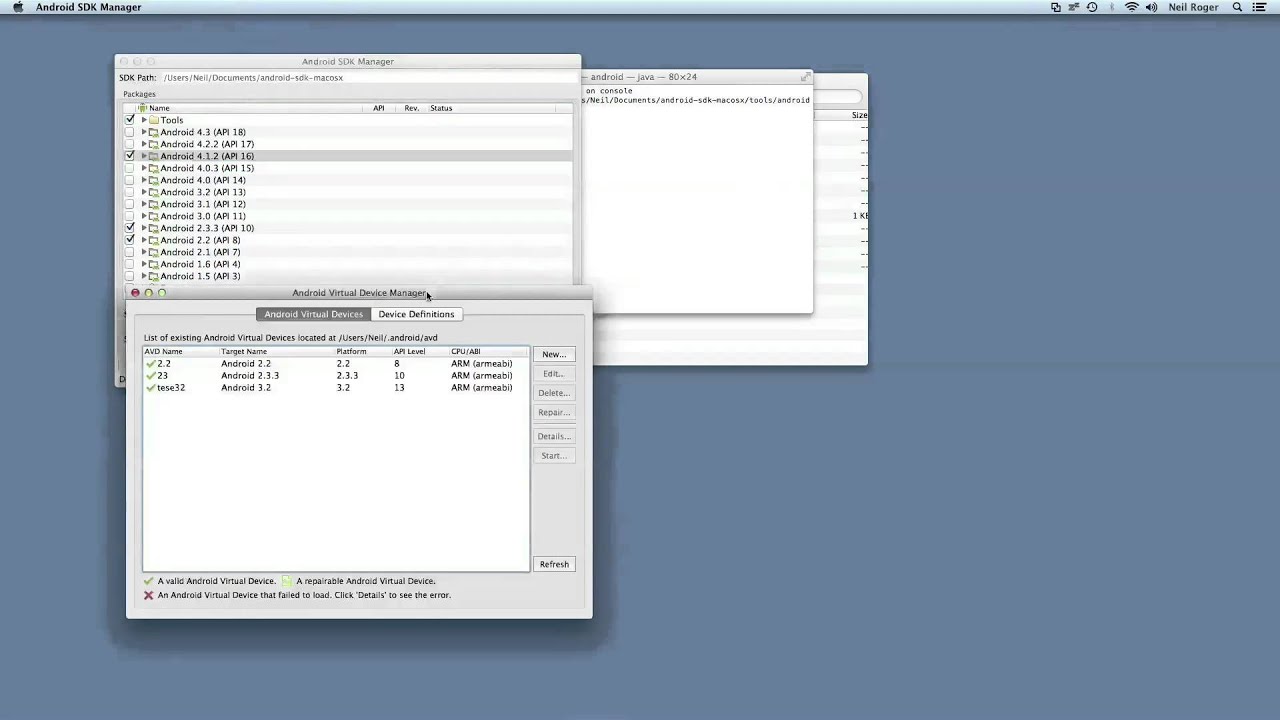Viewport: 1280px width, 720px height.
Task: Expand the Android 2.2 (API 8) node
Action: point(144,240)
